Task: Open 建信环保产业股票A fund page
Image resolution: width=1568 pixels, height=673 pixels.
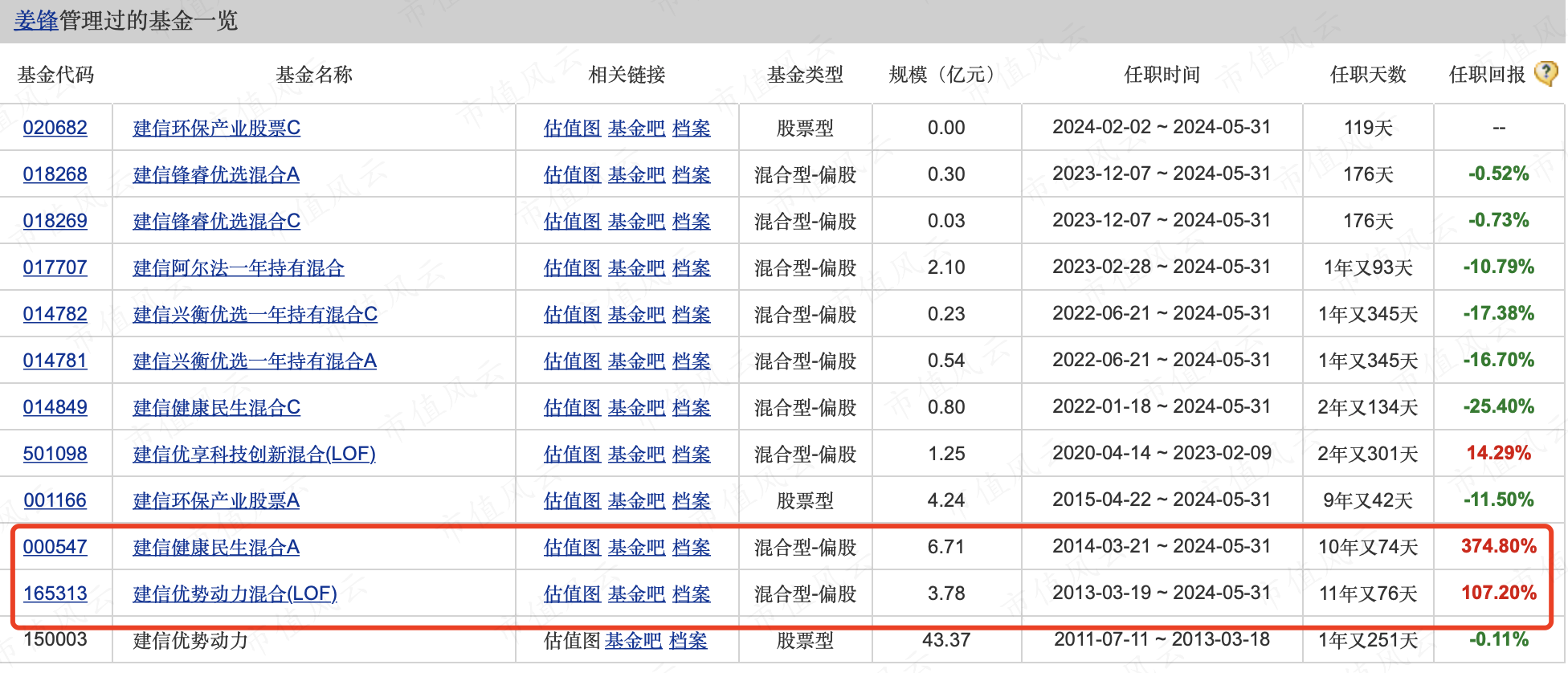Action: click(x=216, y=500)
